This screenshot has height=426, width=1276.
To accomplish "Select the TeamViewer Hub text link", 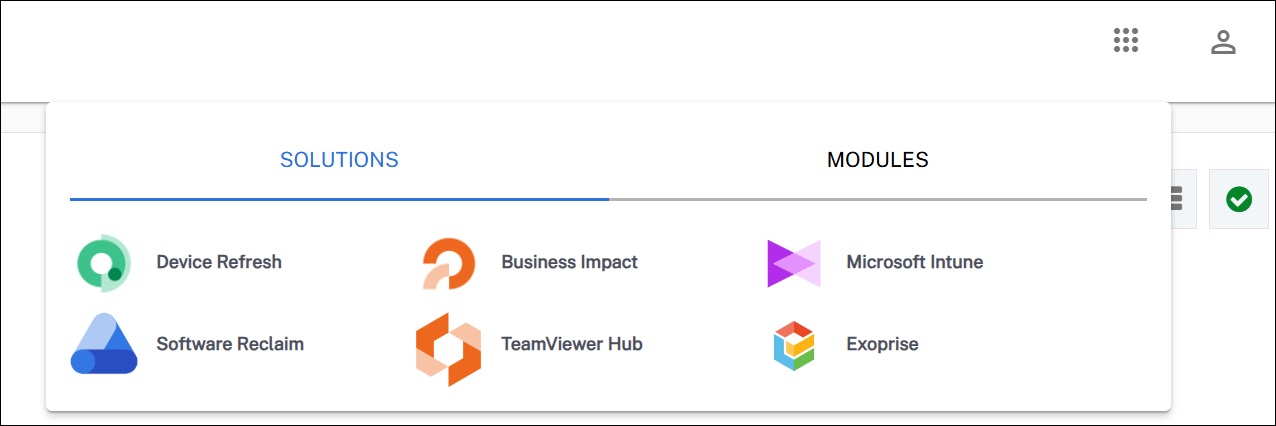I will pos(571,344).
